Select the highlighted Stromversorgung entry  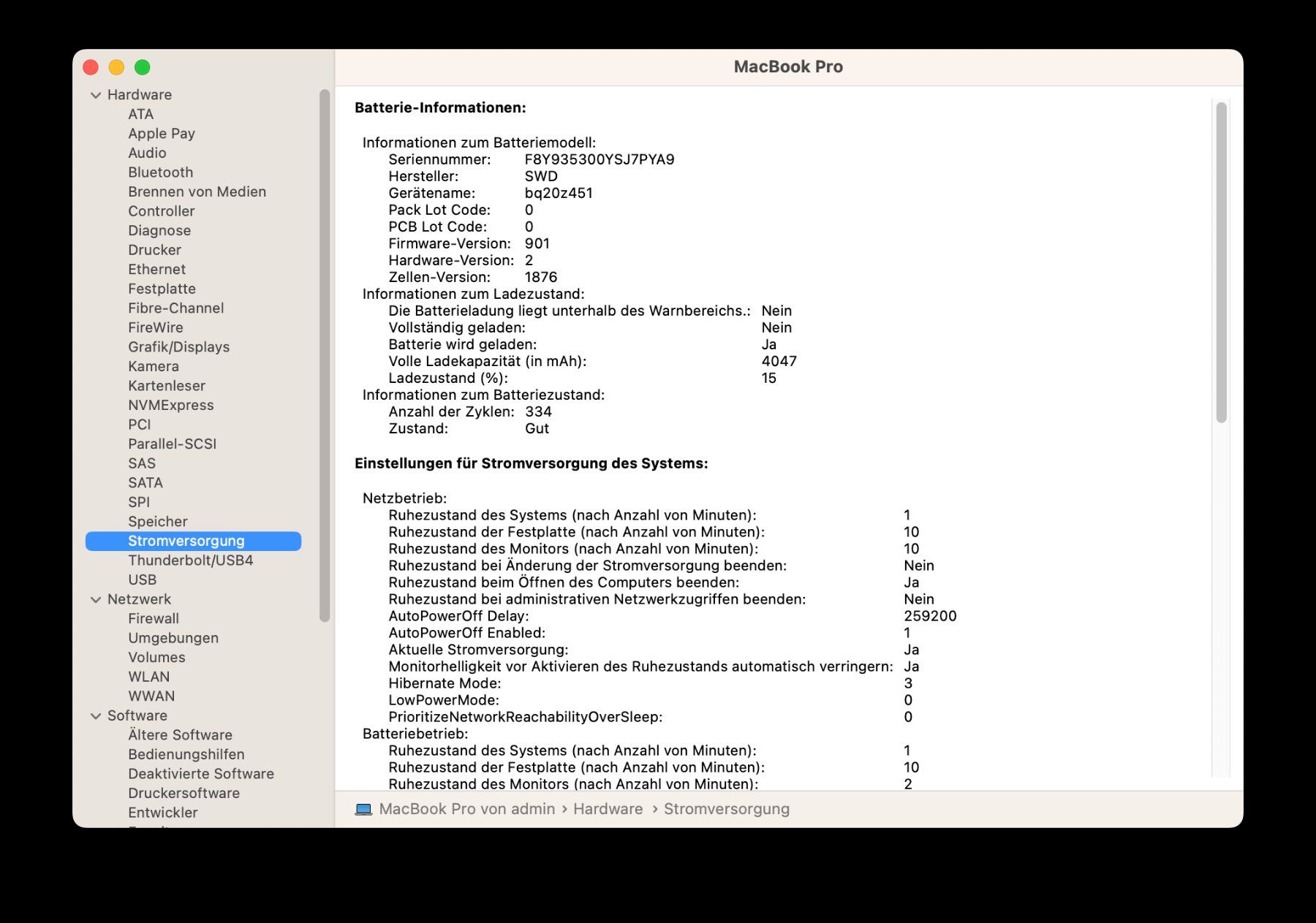tap(193, 541)
